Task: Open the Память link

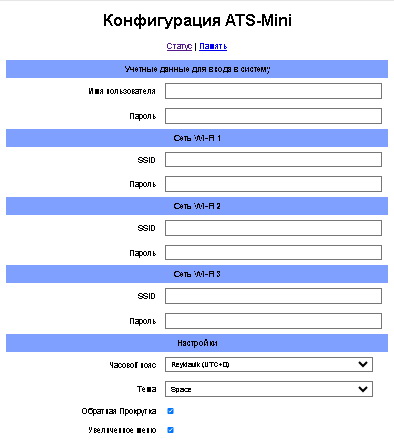Action: coord(213,46)
